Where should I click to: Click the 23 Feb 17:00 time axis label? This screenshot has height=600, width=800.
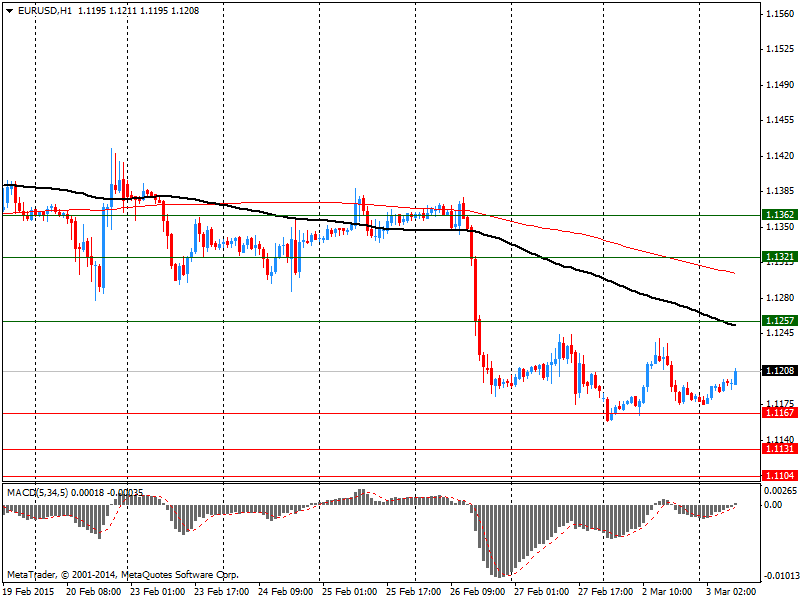click(x=222, y=592)
